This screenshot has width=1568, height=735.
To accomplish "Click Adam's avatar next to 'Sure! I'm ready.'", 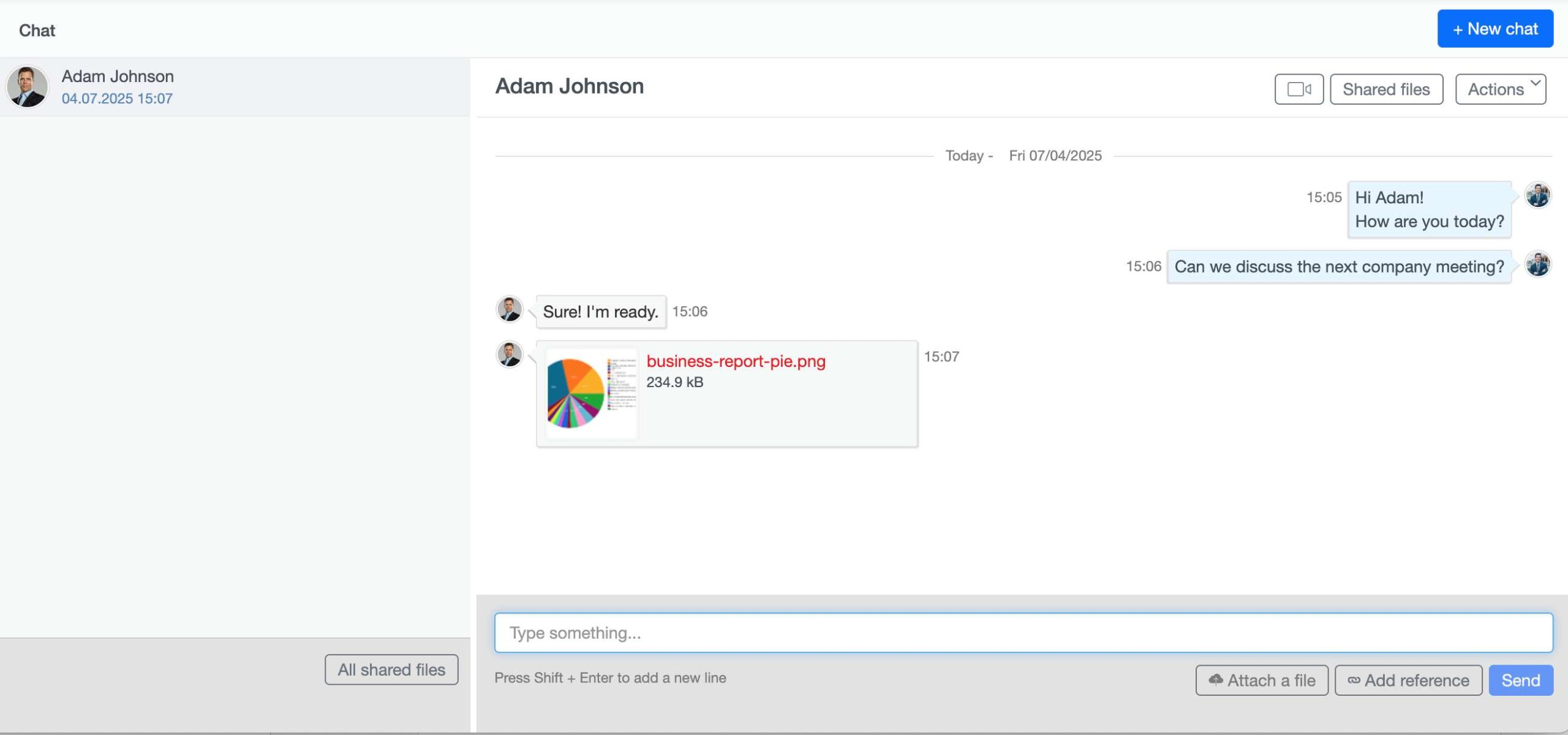I will point(510,309).
